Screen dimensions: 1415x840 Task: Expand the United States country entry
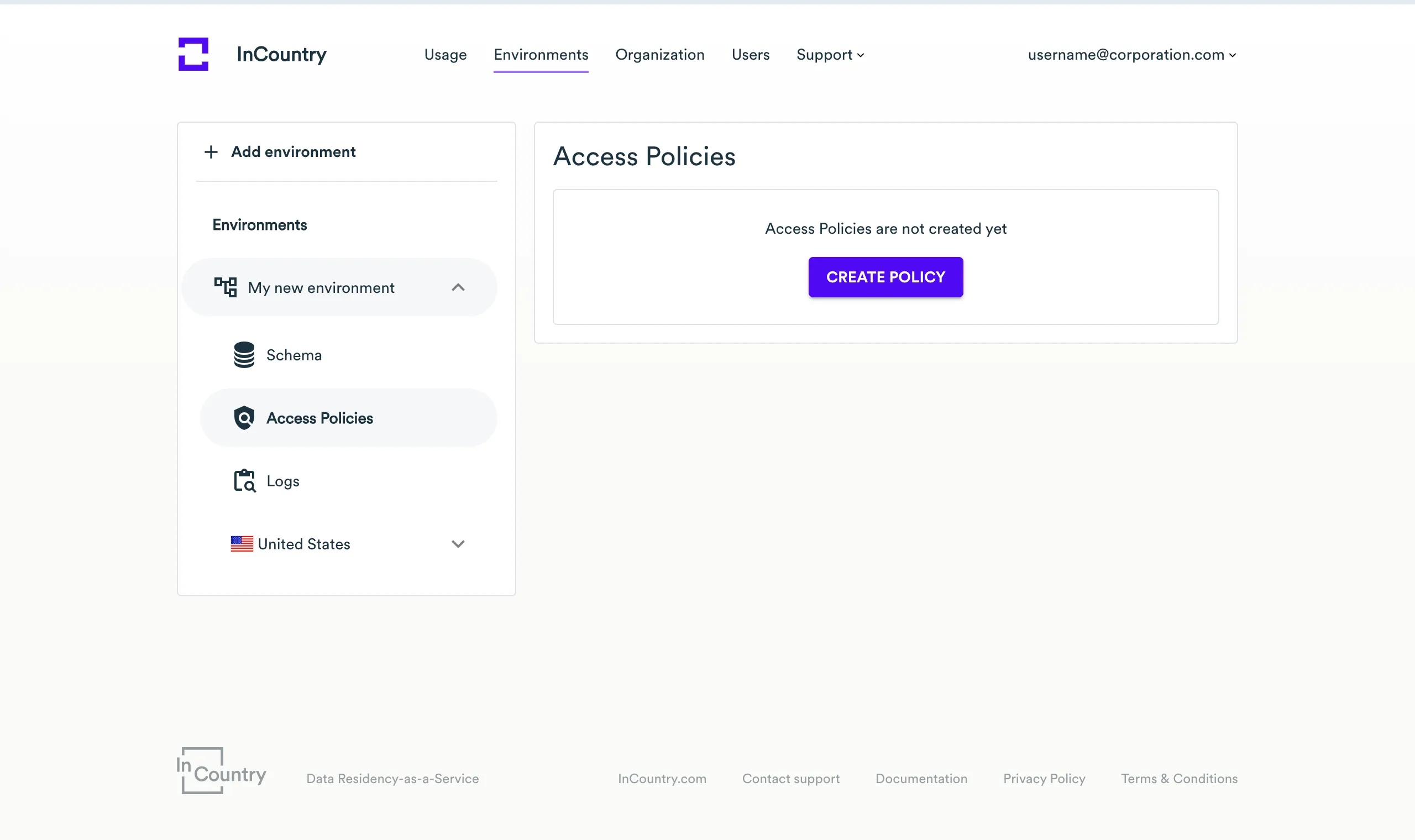click(x=458, y=543)
